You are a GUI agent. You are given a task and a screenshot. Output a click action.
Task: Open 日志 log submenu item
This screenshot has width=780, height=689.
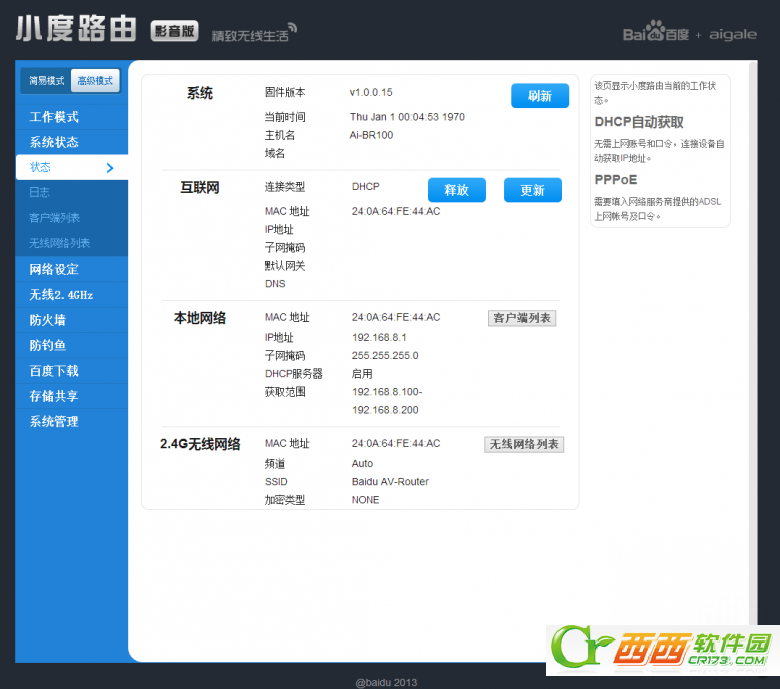point(72,193)
